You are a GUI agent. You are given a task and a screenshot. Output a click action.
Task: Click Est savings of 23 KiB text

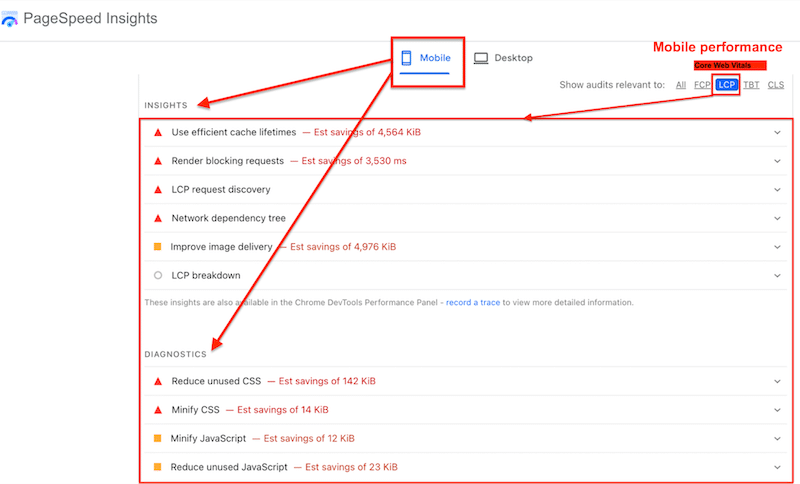tap(352, 467)
